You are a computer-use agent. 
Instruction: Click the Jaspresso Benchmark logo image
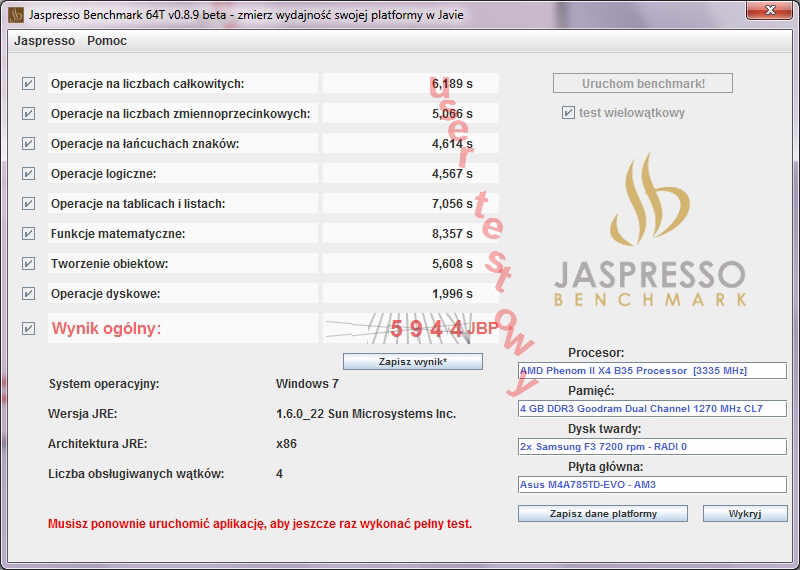pos(650,230)
